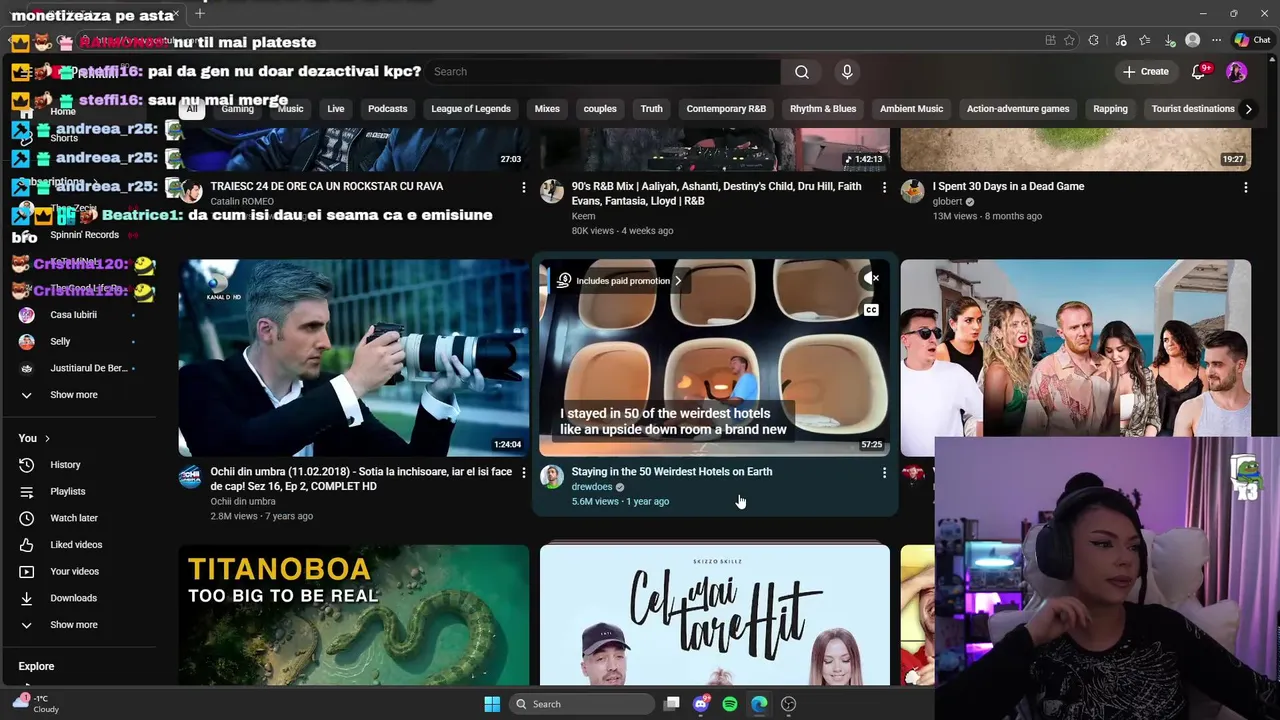The height and width of the screenshot is (720, 1280).
Task: Select the League of Legends chip
Action: pos(471,109)
